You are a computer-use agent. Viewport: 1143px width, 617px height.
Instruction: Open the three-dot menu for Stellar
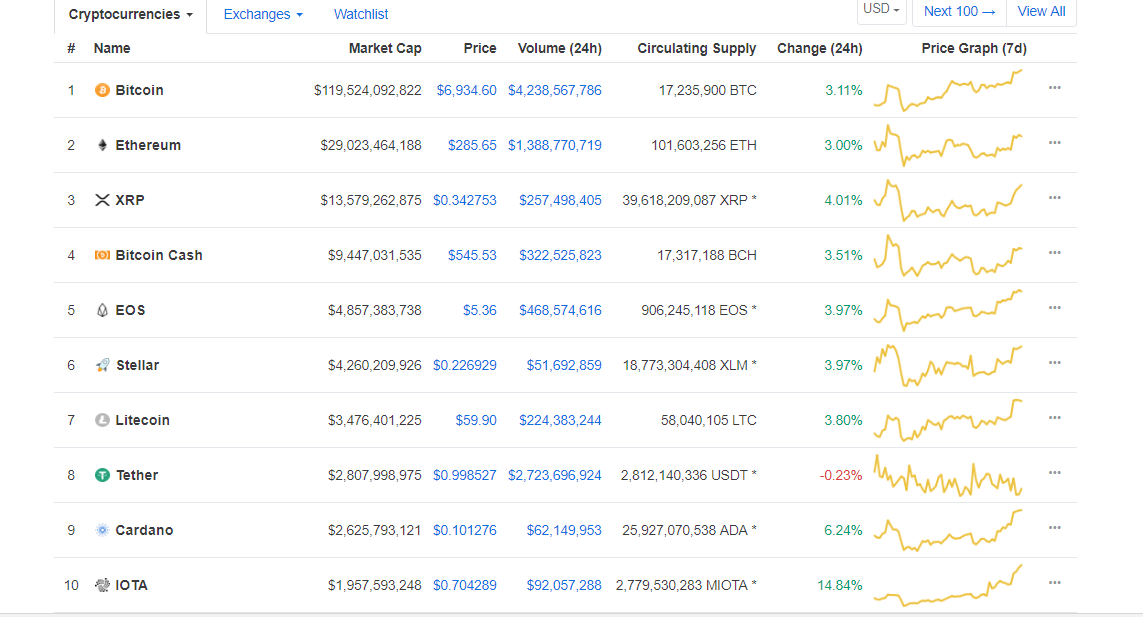1054,362
